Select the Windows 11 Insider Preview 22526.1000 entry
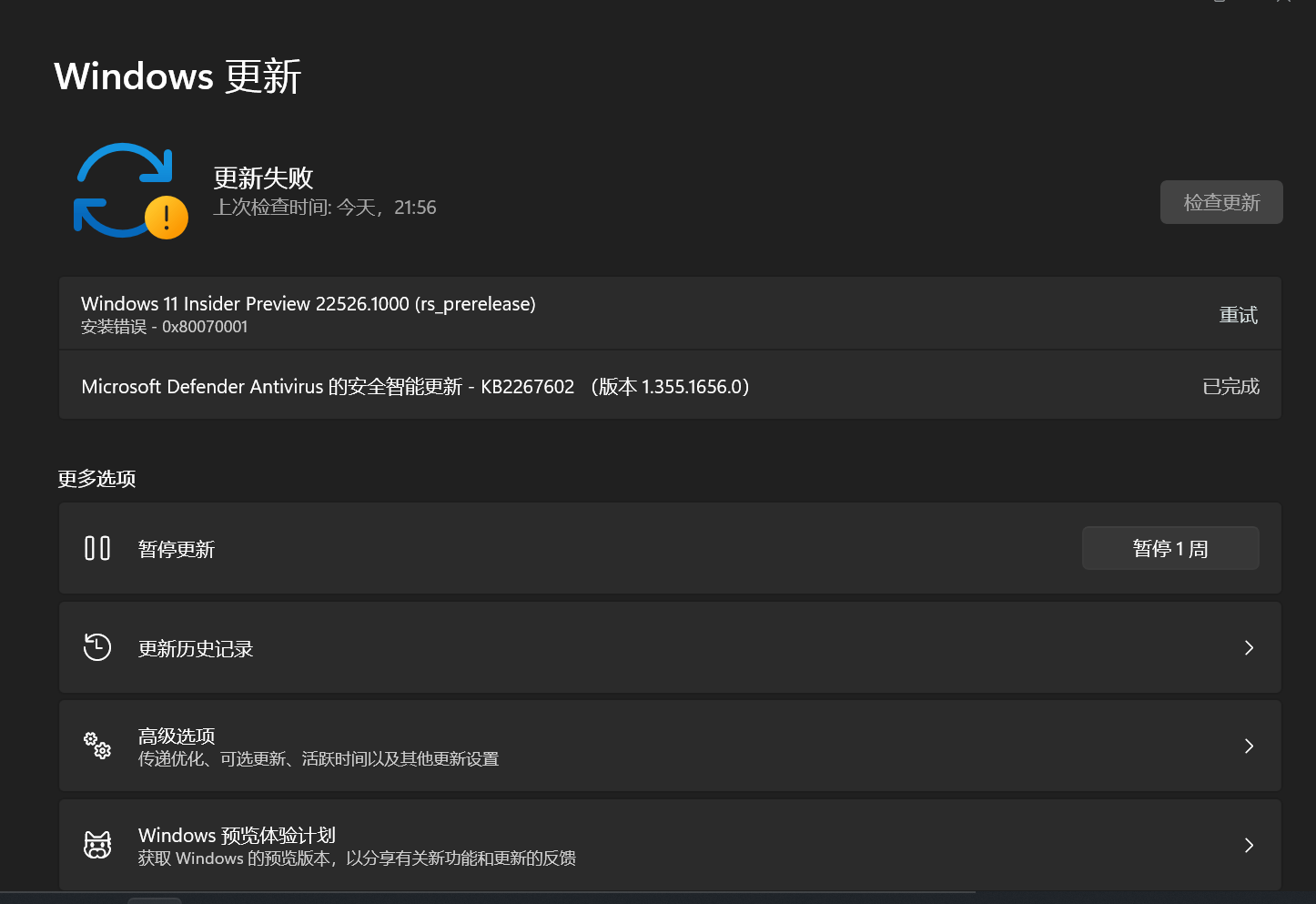 pos(670,313)
